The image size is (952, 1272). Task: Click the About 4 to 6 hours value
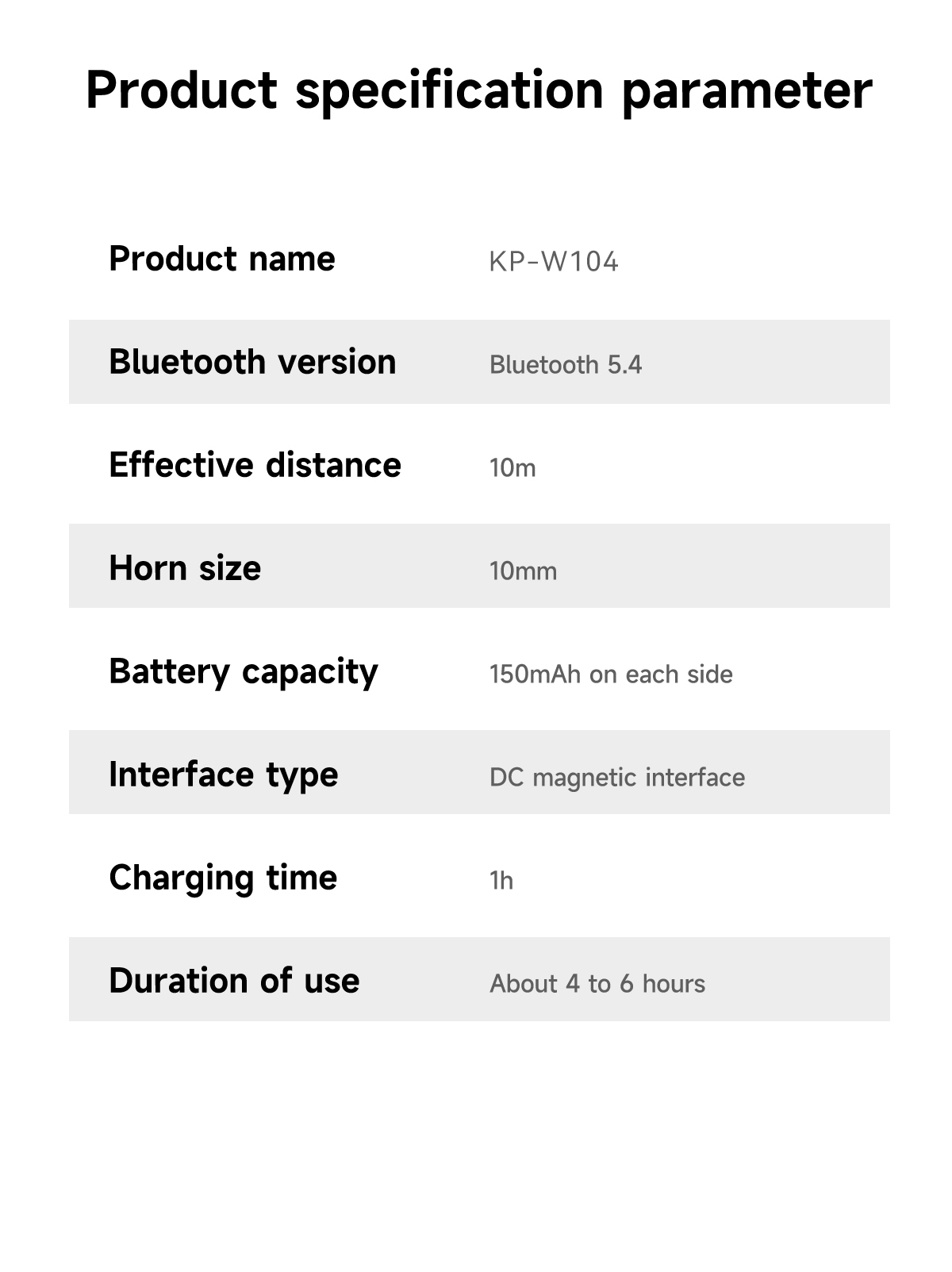[x=597, y=984]
